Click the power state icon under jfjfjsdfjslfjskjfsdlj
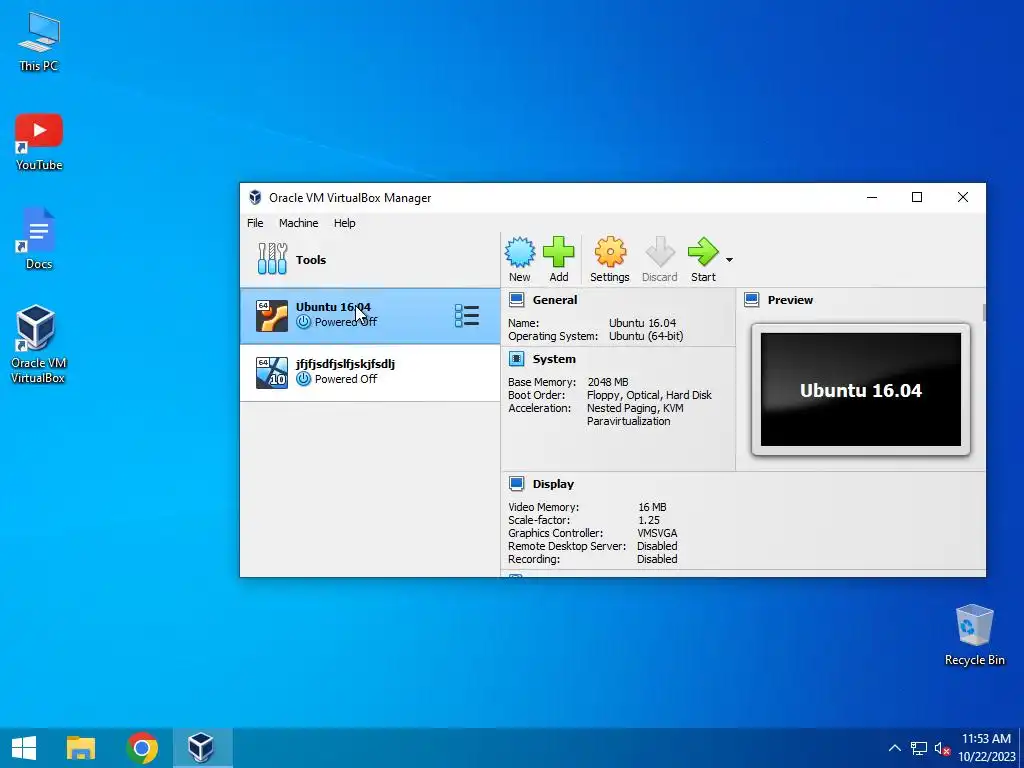The width and height of the screenshot is (1024, 768). pos(303,379)
